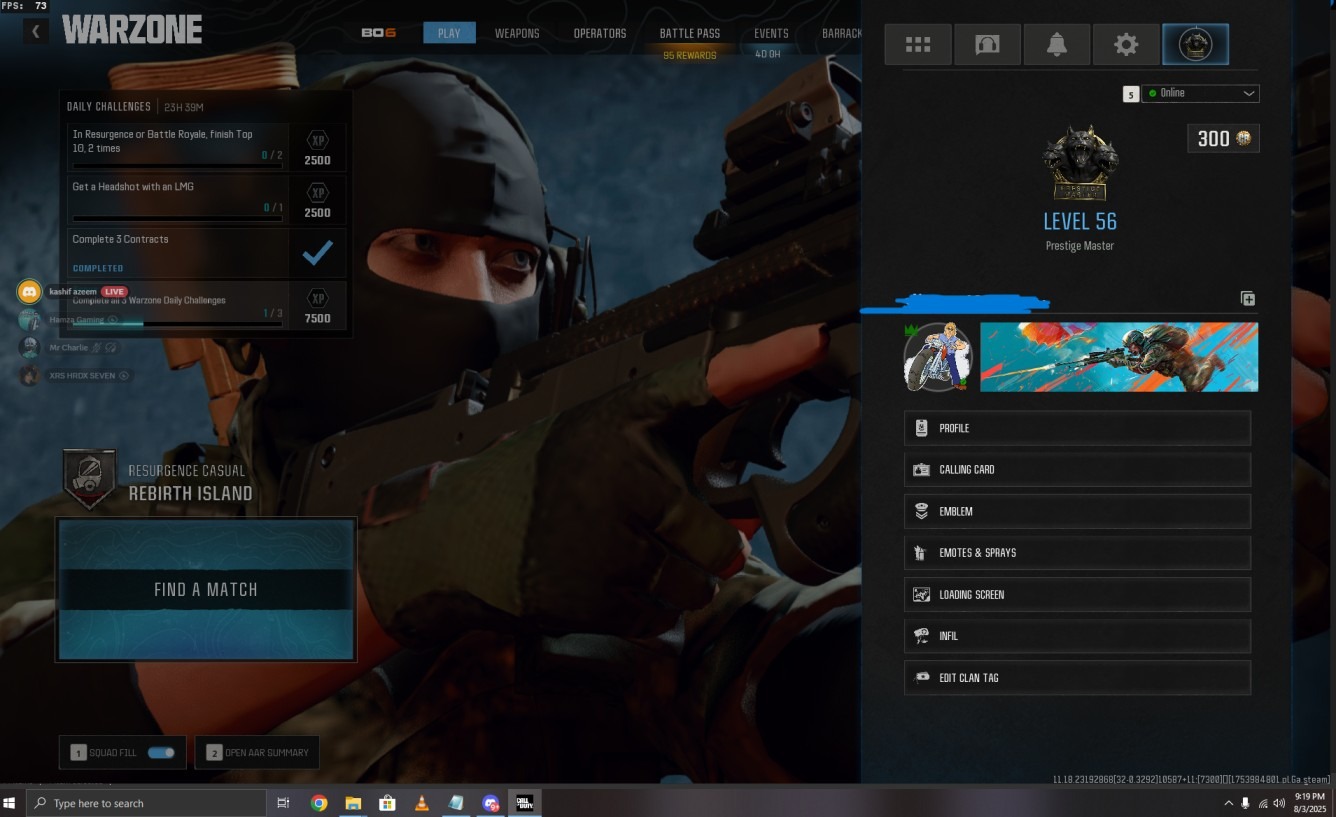Click the XP 2500 icon for Top 10 challenge
Image resolution: width=1336 pixels, height=817 pixels.
317,141
